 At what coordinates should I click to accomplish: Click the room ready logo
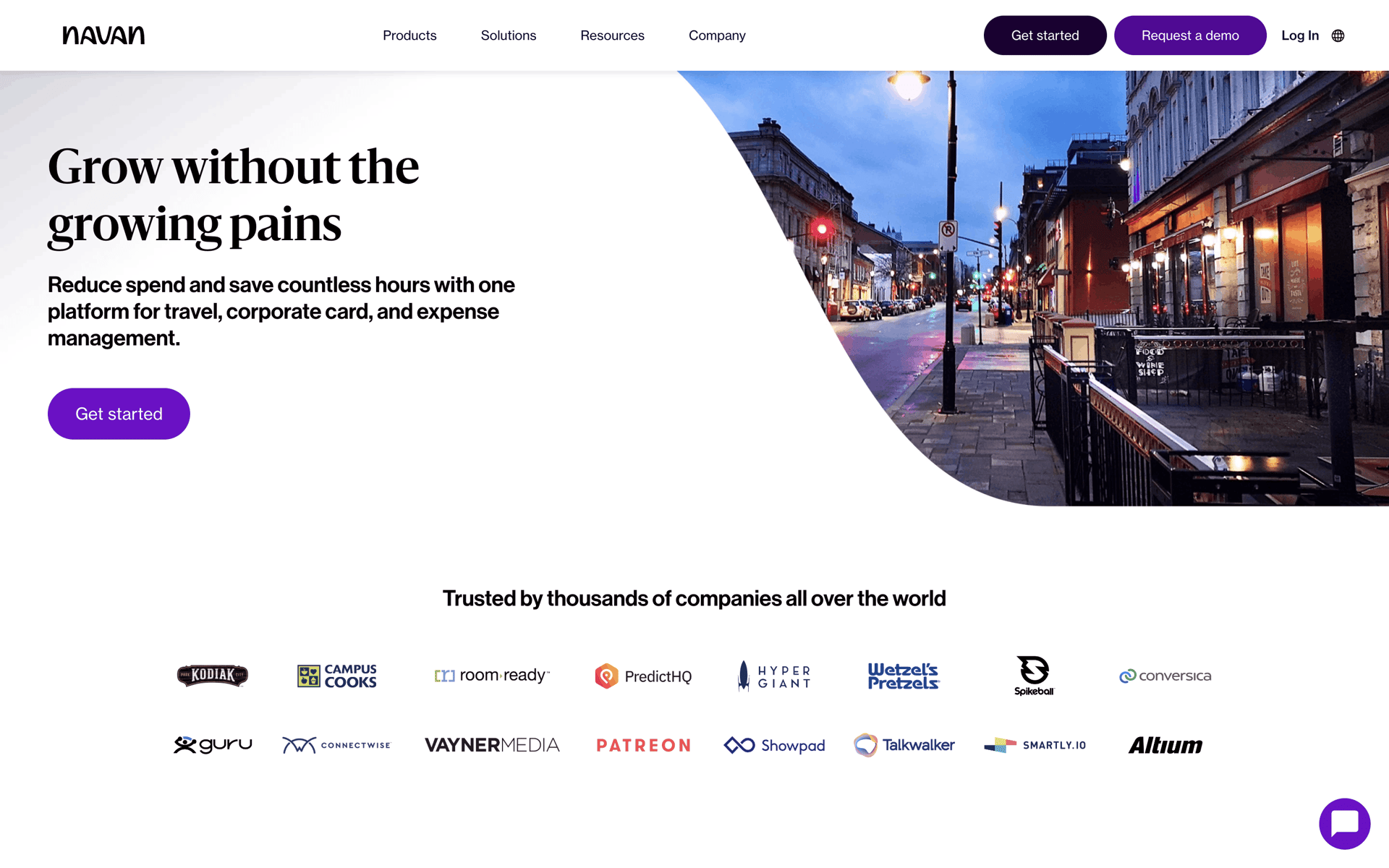[x=492, y=675]
